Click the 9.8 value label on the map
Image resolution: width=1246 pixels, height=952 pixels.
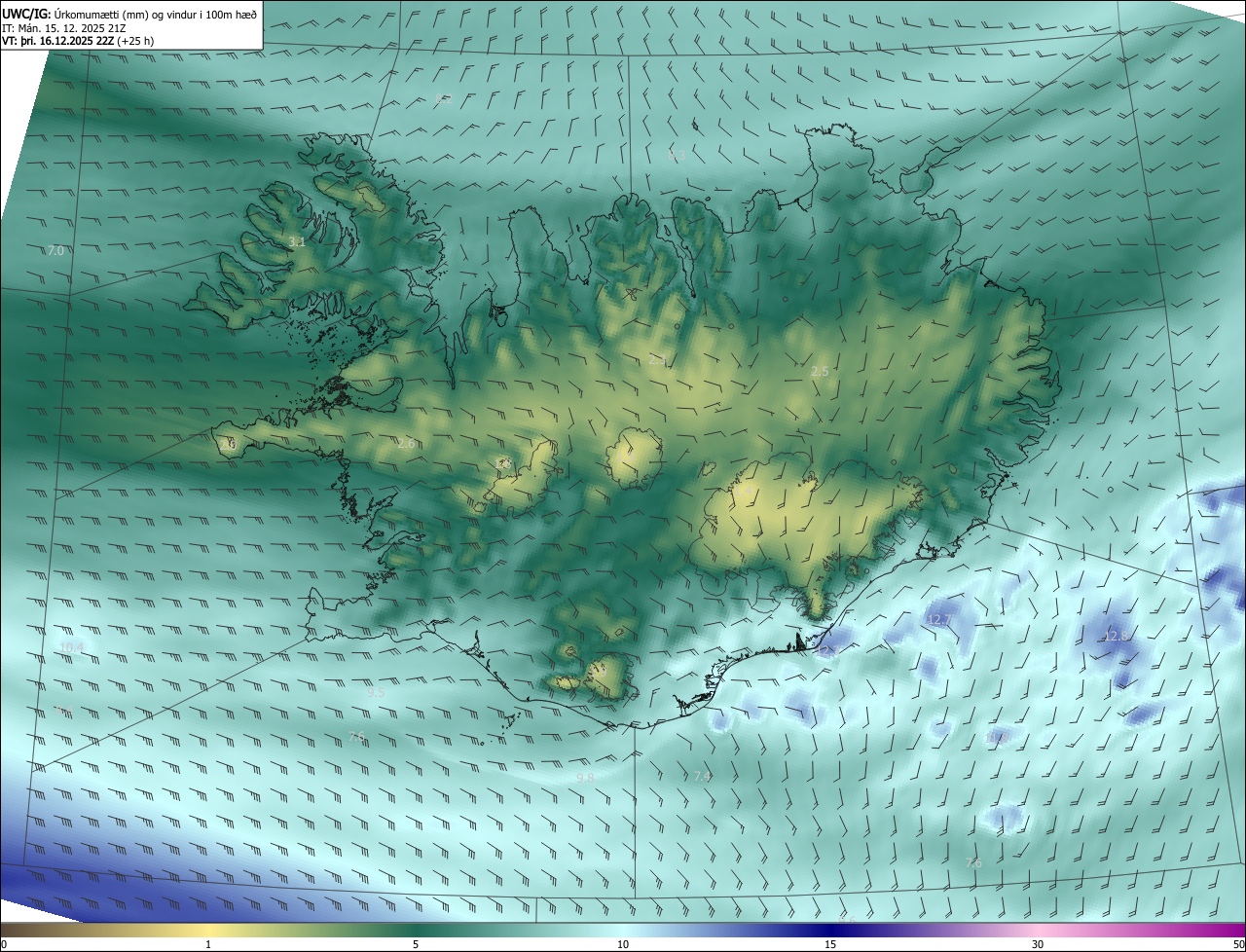click(585, 778)
